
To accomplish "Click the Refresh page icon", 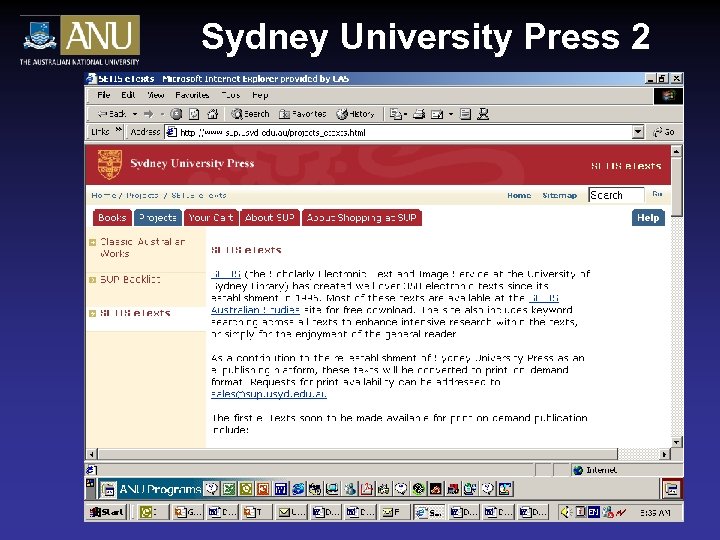I will tap(194, 114).
